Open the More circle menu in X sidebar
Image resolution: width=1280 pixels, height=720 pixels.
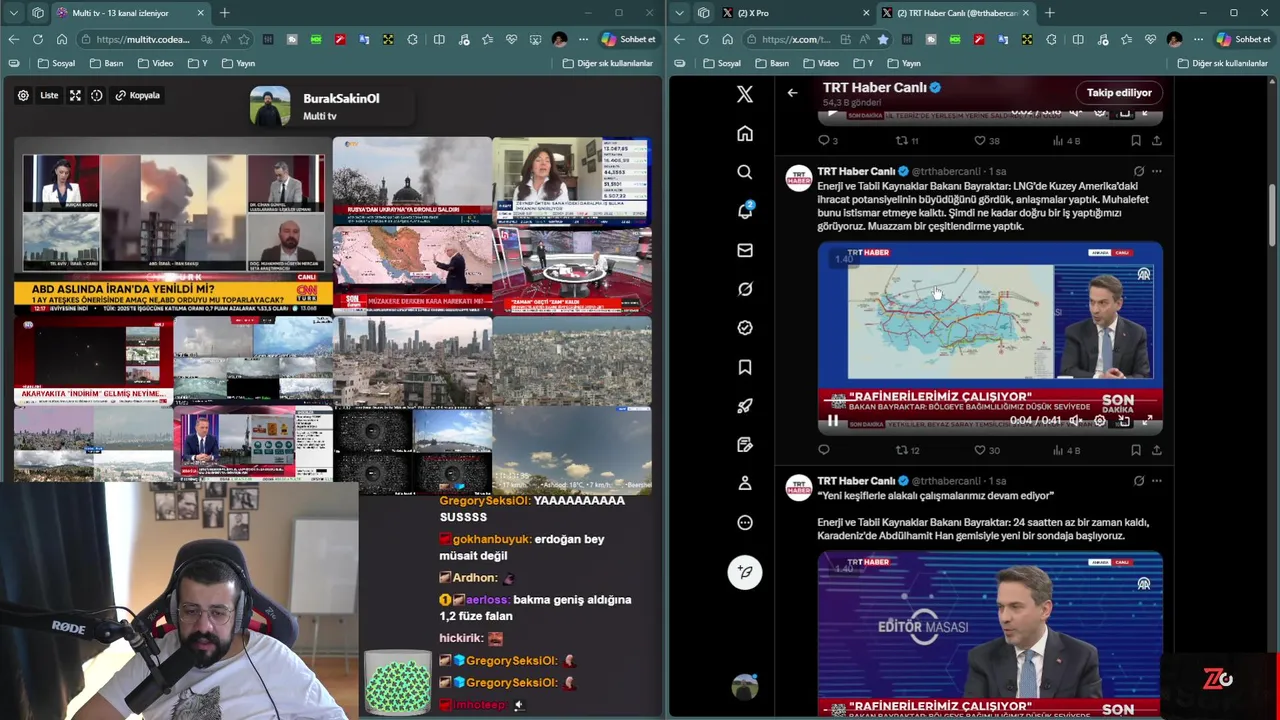[744, 522]
